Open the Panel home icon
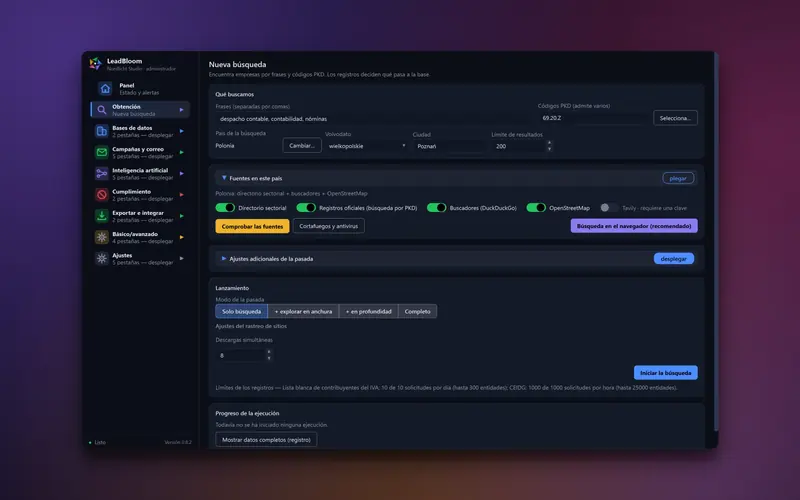Screen dimensions: 800x500 pos(105,89)
